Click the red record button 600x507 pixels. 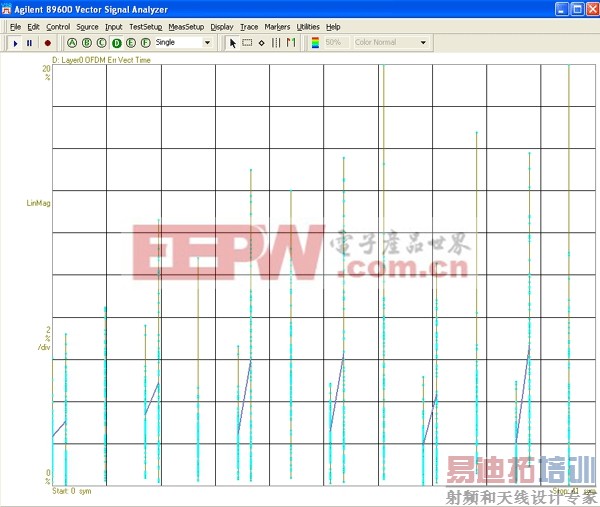click(47, 43)
